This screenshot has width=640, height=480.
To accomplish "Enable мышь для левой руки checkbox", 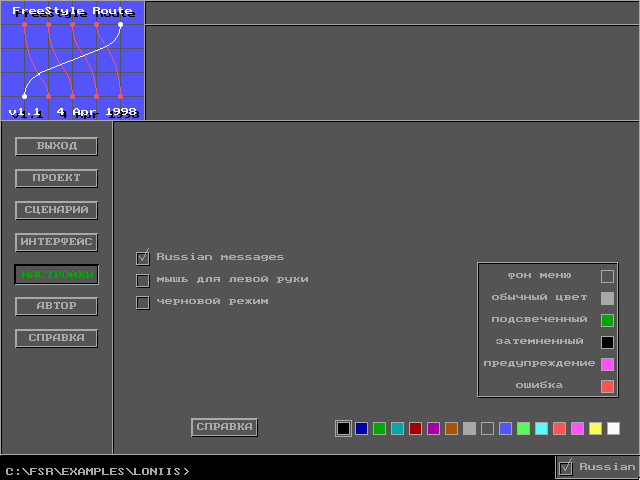I will pos(142,280).
